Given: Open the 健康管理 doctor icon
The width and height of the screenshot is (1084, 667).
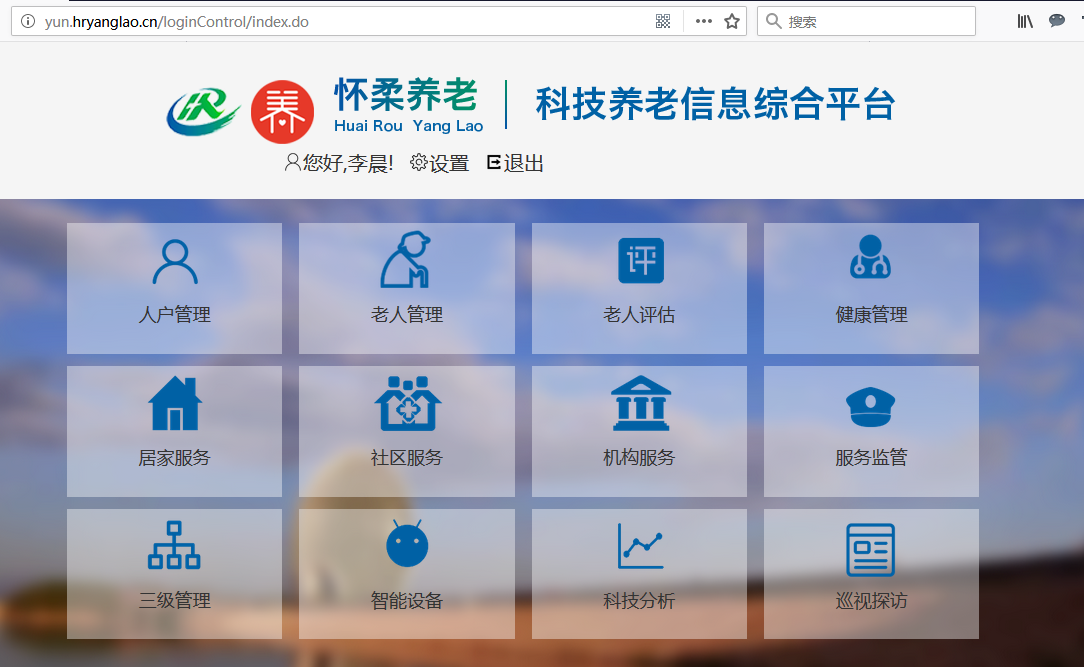Looking at the screenshot, I should pos(871,258).
